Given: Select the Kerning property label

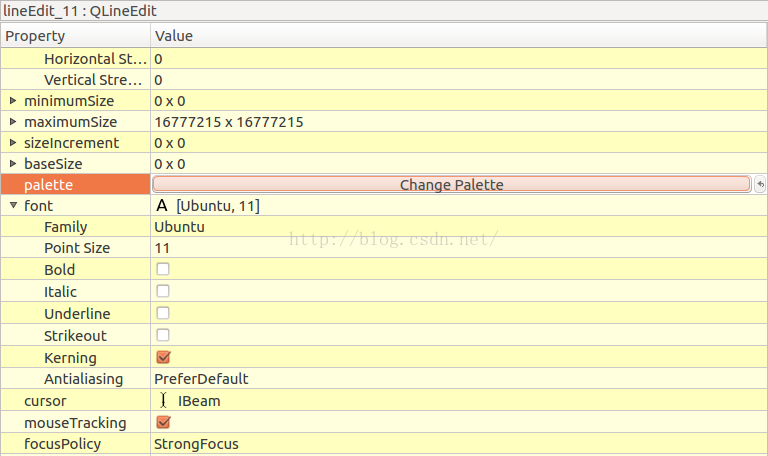Looking at the screenshot, I should point(70,358).
